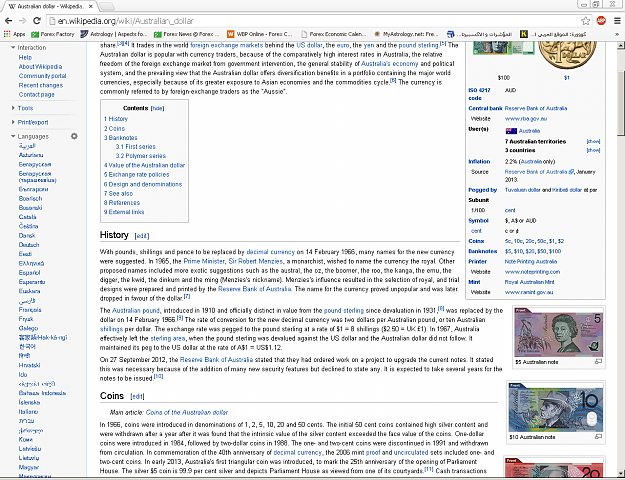Jump to Exchange rate policies section

tap(136, 175)
